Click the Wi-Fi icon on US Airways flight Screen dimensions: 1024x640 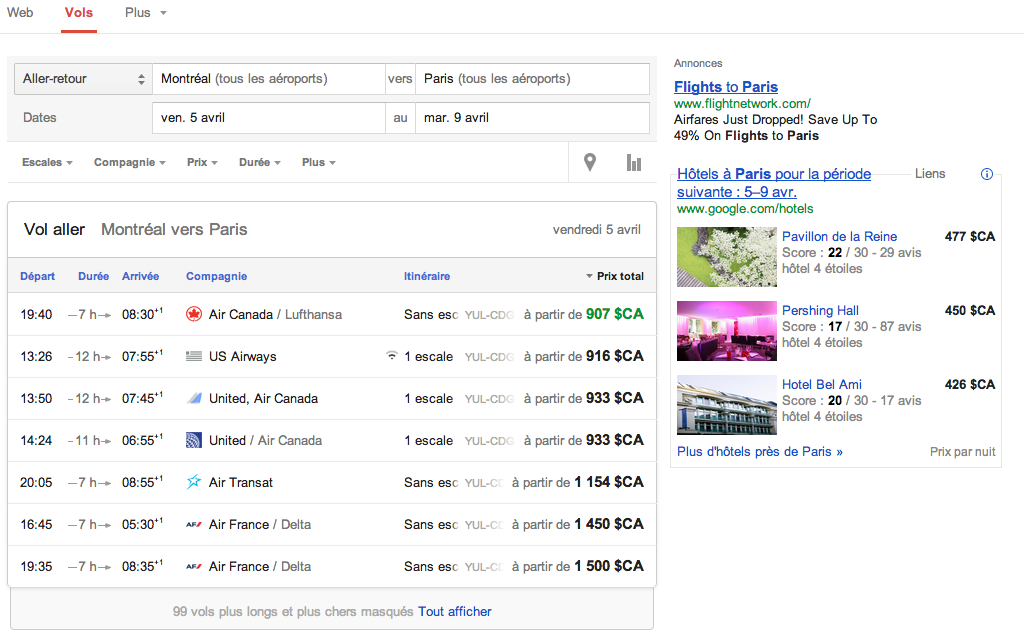click(392, 356)
